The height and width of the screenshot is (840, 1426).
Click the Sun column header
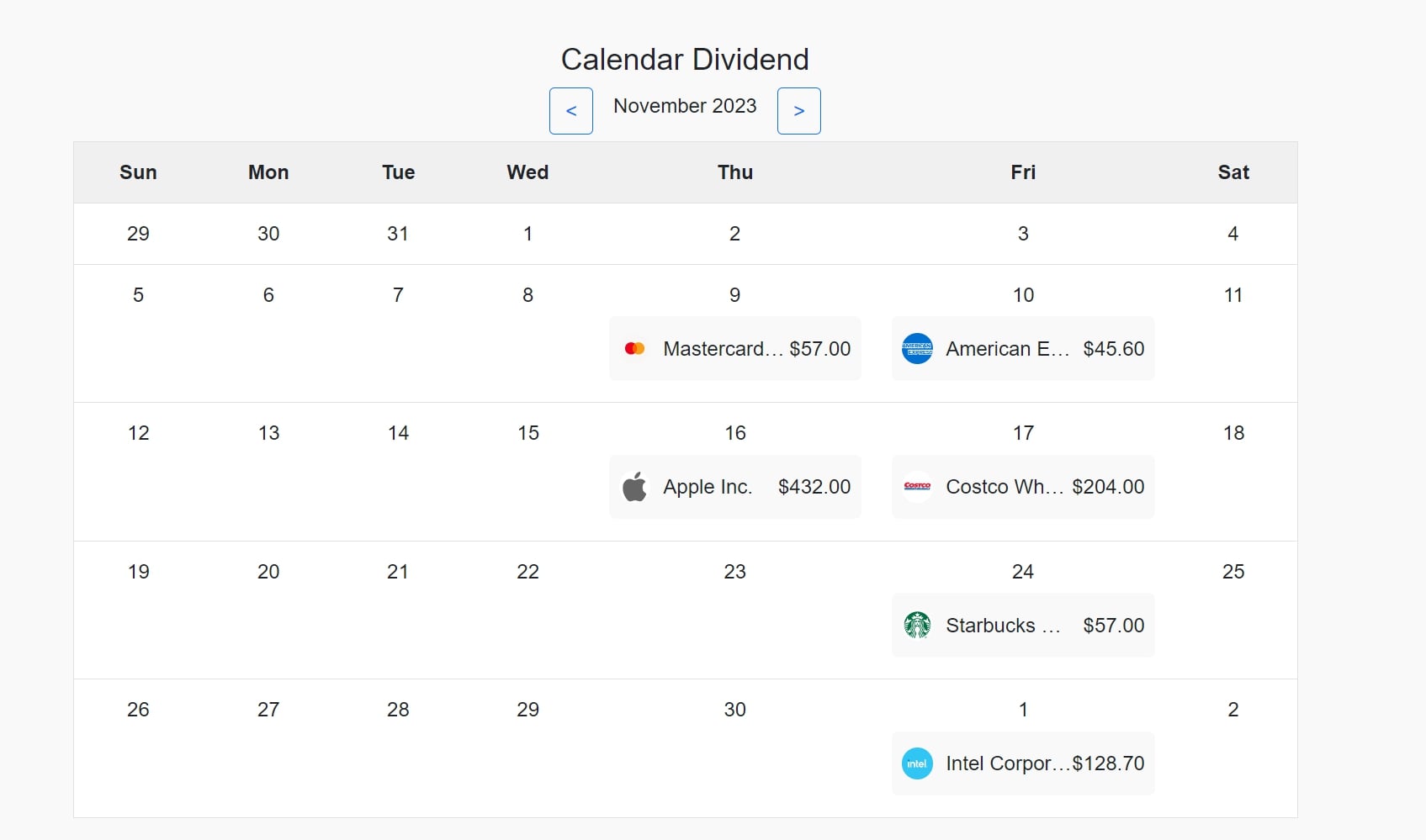(x=138, y=172)
